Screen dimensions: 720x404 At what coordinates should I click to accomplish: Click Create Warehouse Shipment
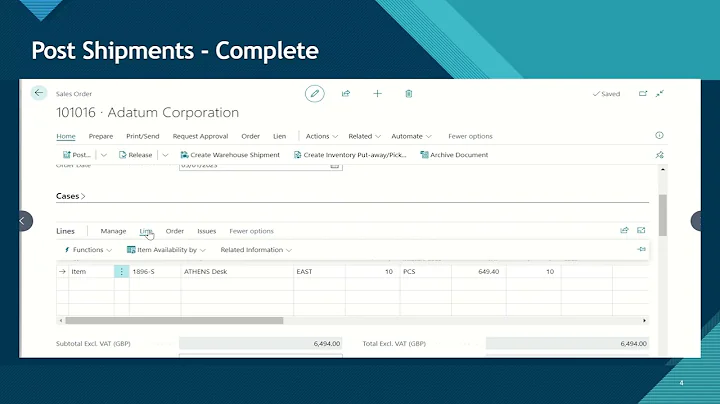[230, 155]
